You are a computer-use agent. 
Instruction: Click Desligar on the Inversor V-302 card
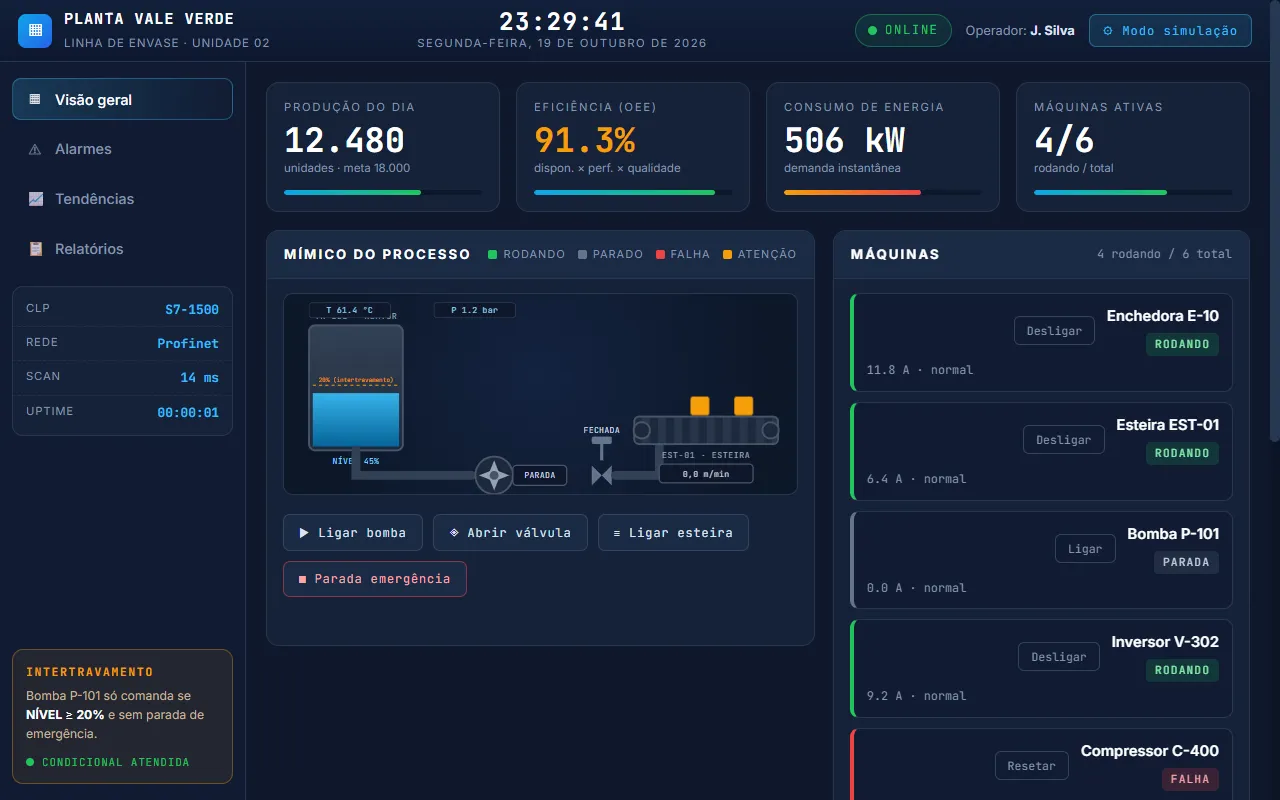pos(1058,657)
